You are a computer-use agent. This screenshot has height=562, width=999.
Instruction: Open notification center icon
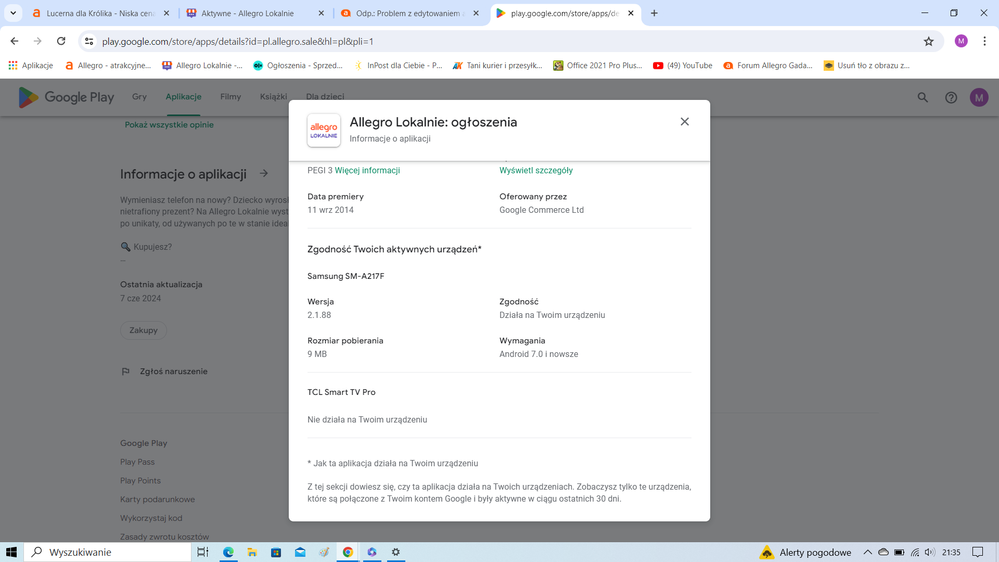point(978,552)
